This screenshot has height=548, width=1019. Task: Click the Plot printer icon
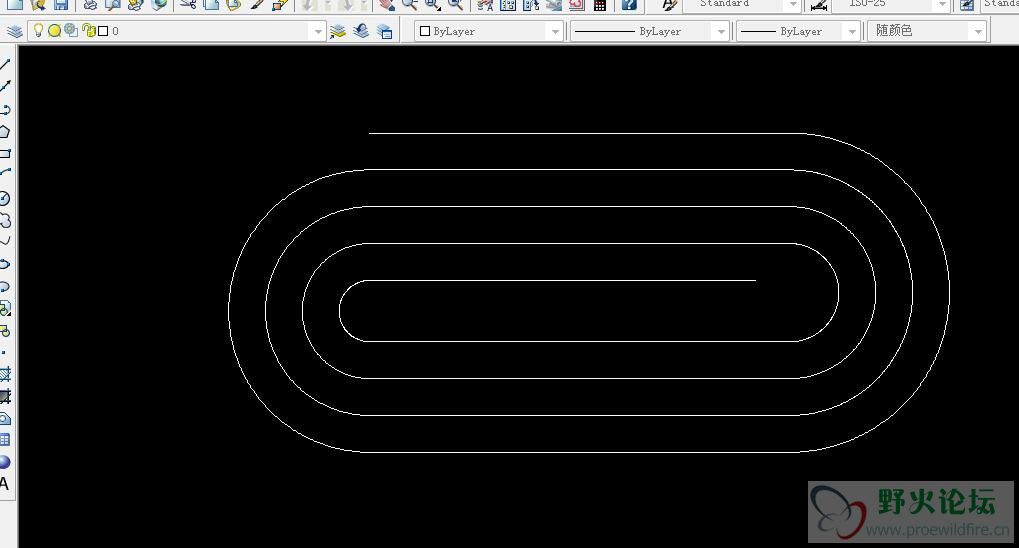coord(90,5)
